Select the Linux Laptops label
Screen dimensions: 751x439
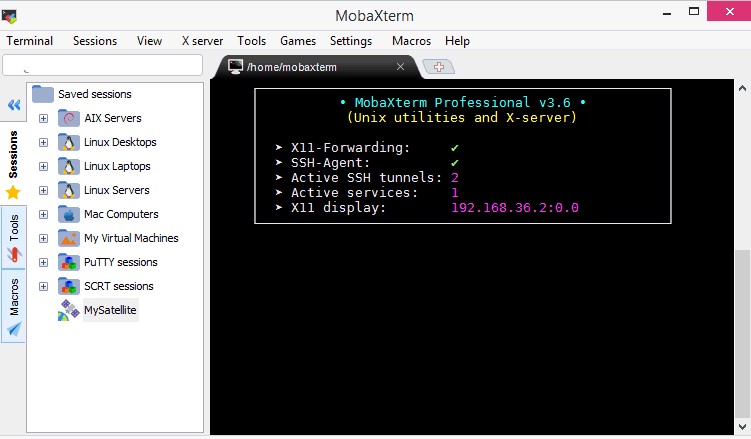117,166
